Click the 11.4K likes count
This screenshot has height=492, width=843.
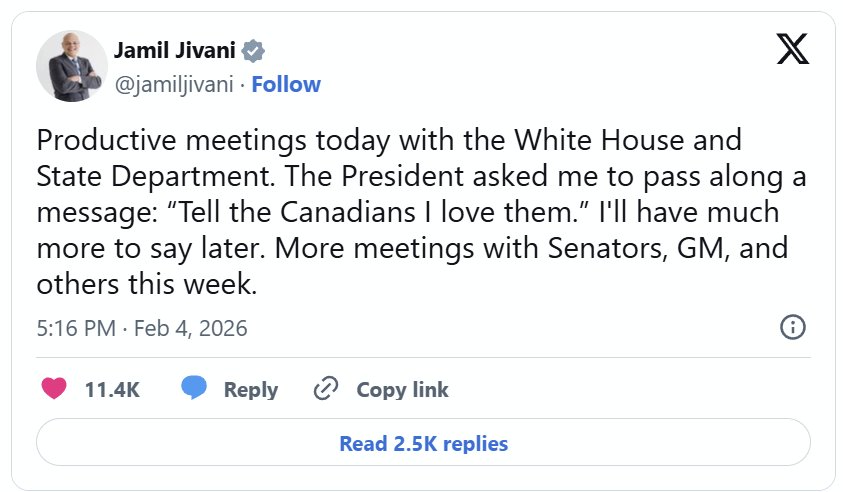pos(112,390)
